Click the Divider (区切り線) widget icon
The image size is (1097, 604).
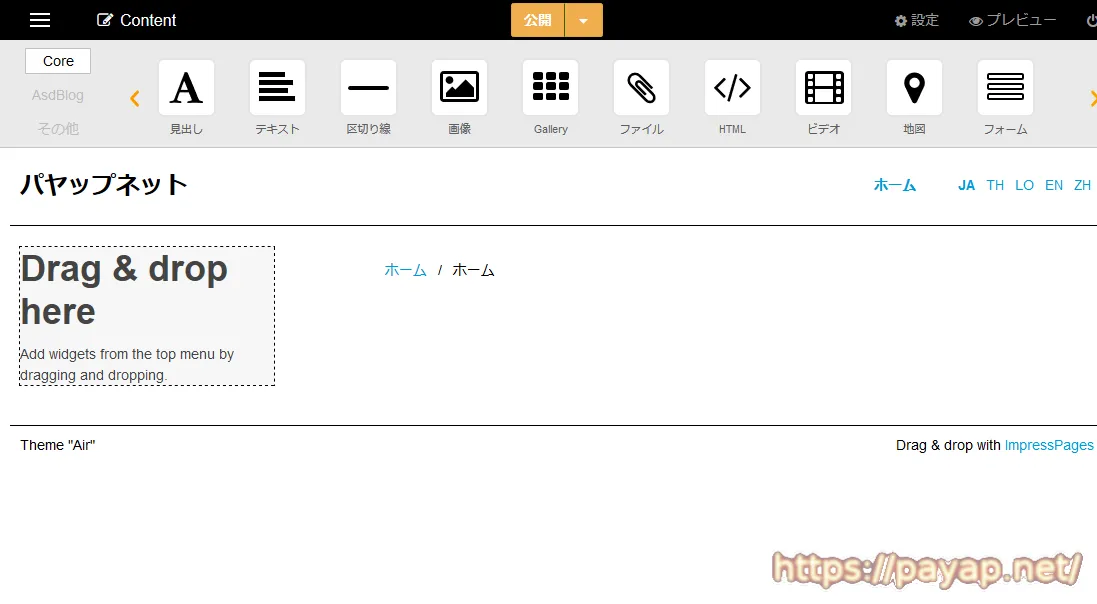pos(368,88)
